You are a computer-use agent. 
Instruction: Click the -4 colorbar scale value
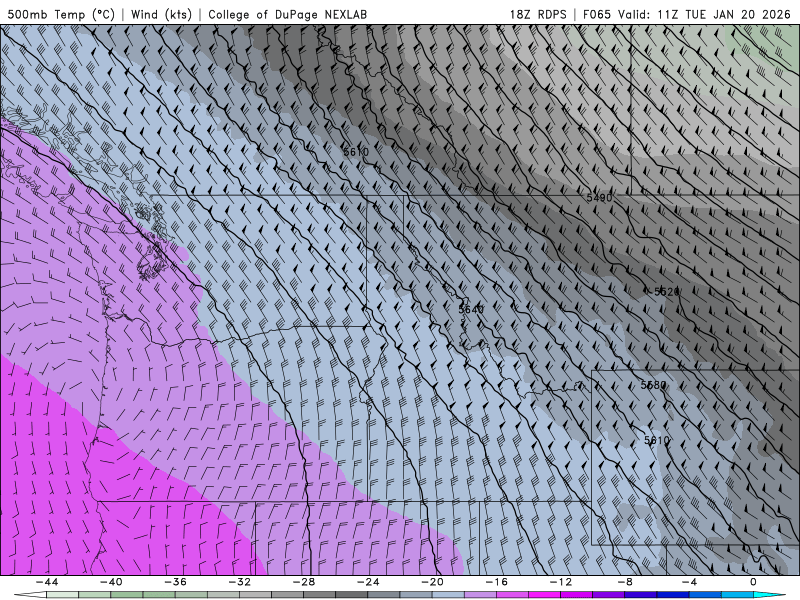point(689,582)
